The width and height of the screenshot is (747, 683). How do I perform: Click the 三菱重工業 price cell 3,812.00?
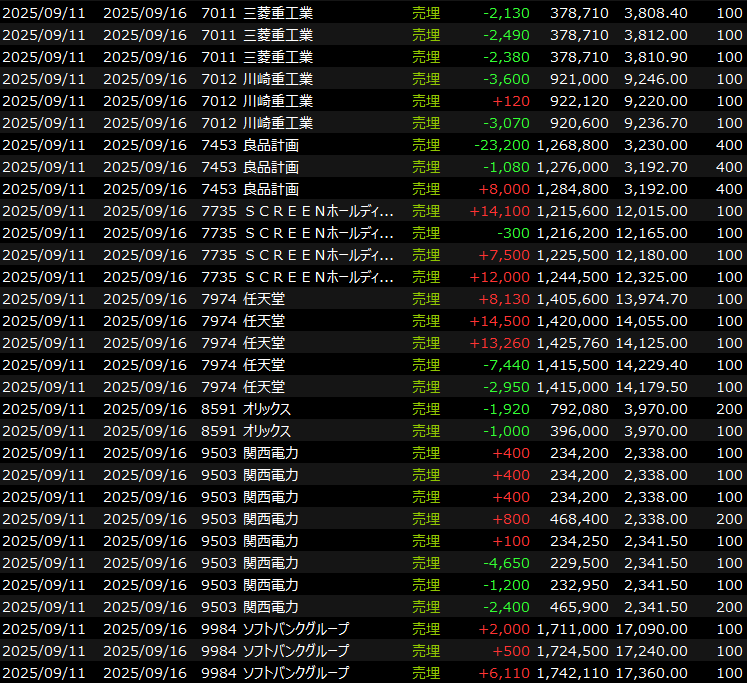coord(655,35)
